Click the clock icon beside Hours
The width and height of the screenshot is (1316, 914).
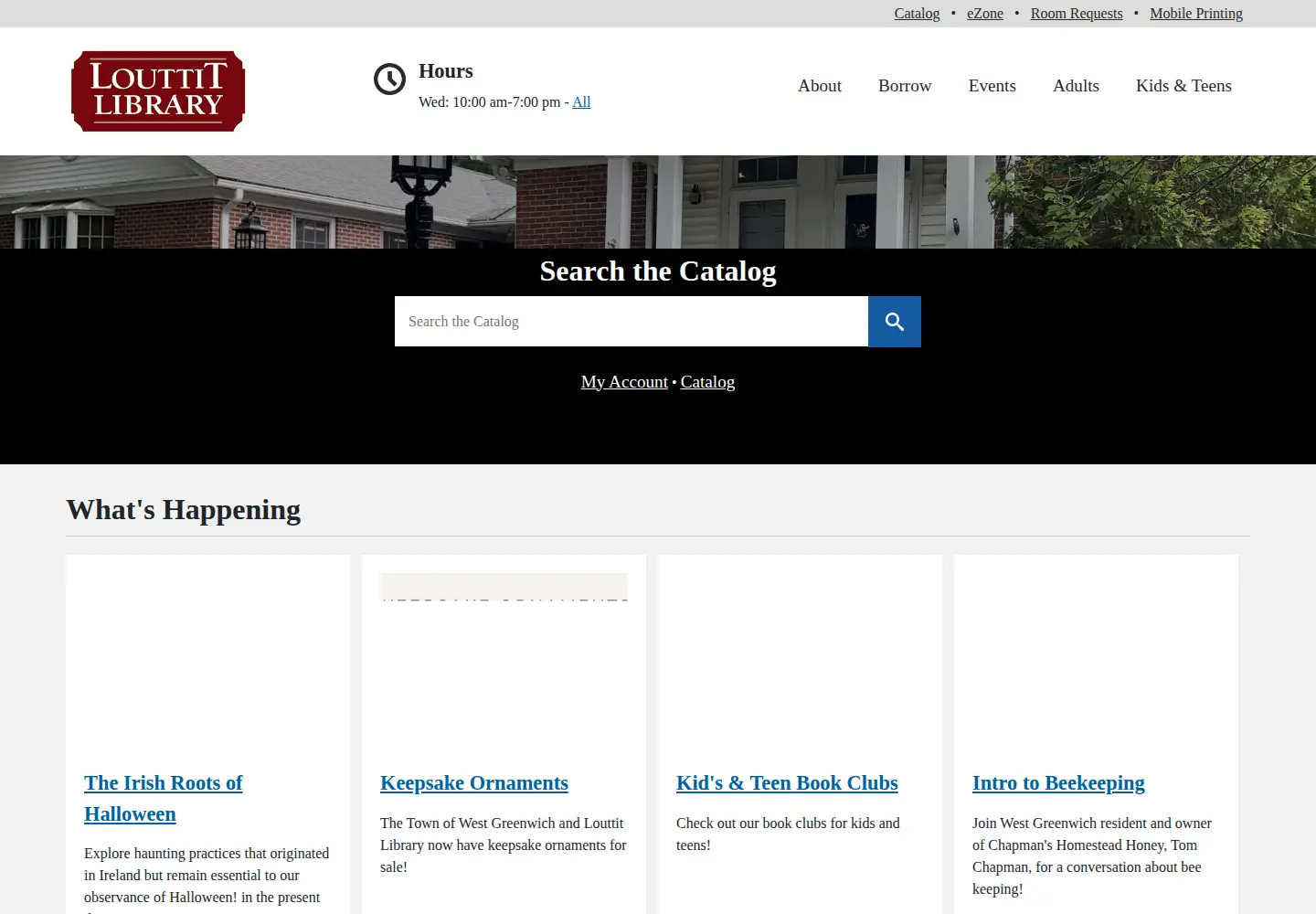[x=389, y=80]
